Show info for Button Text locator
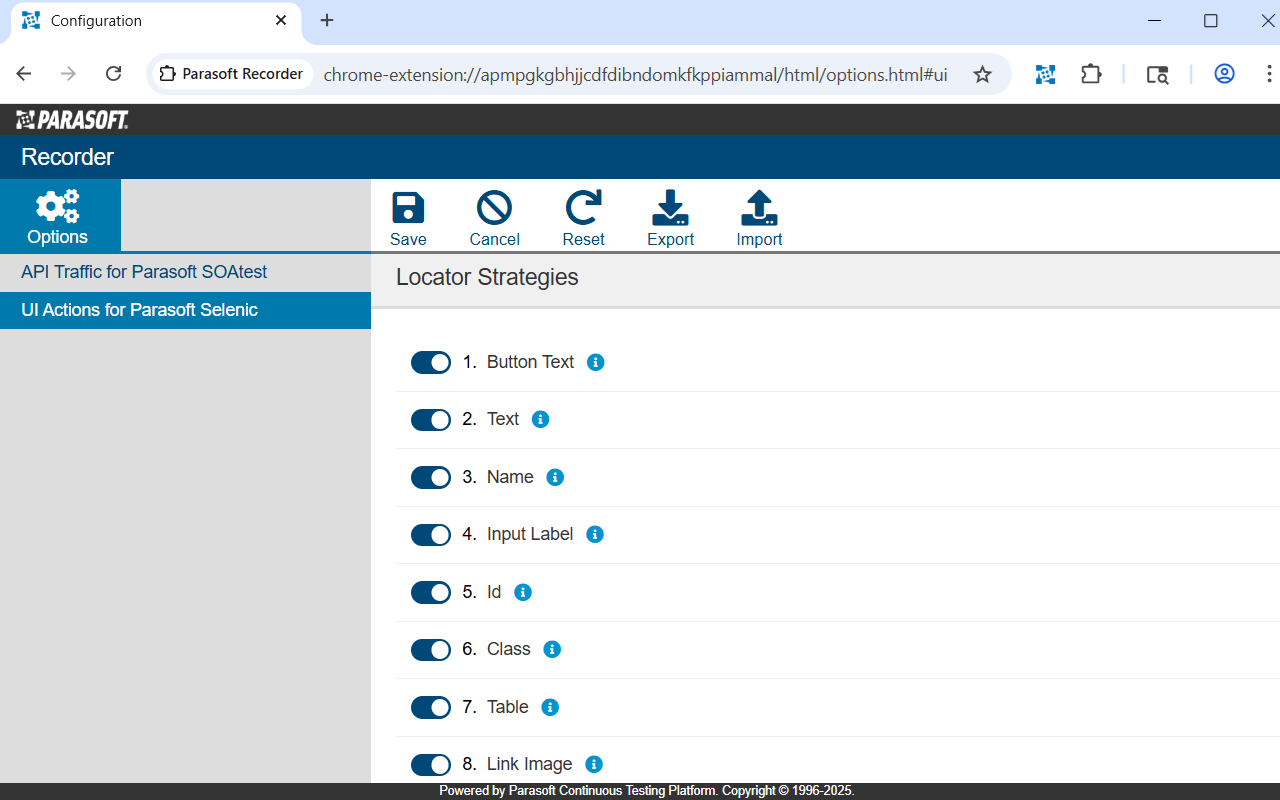 click(596, 362)
